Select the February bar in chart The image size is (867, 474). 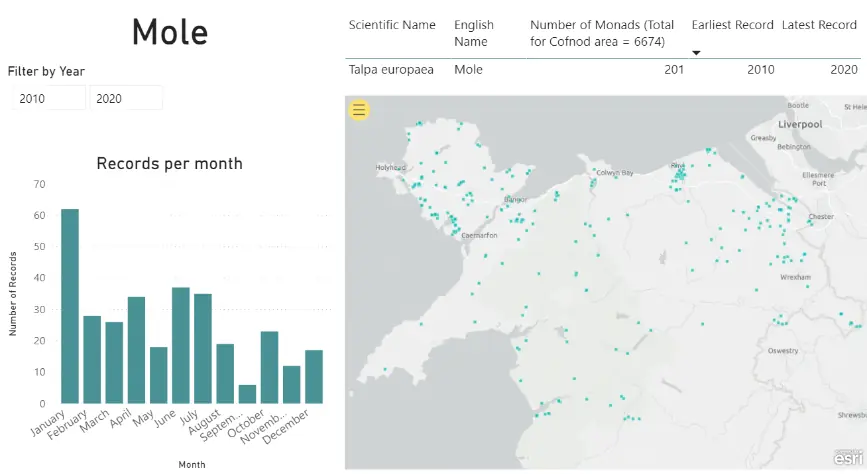(x=92, y=359)
